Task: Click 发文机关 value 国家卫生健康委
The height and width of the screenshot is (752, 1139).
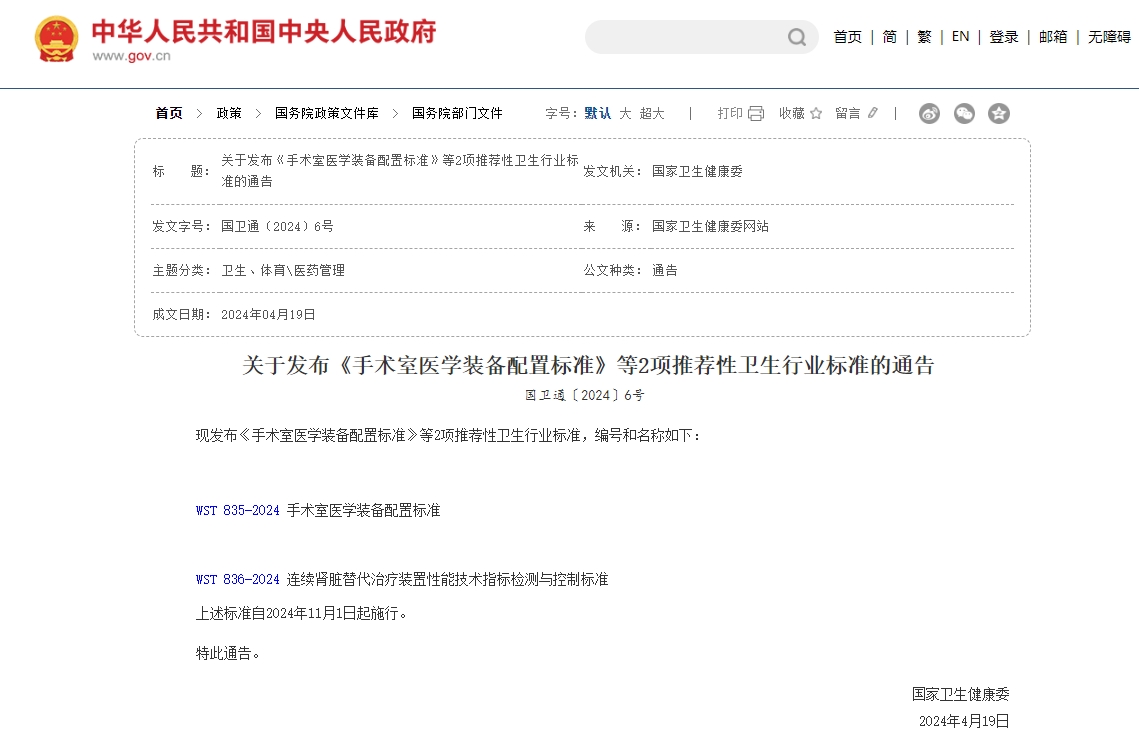Action: pos(697,171)
